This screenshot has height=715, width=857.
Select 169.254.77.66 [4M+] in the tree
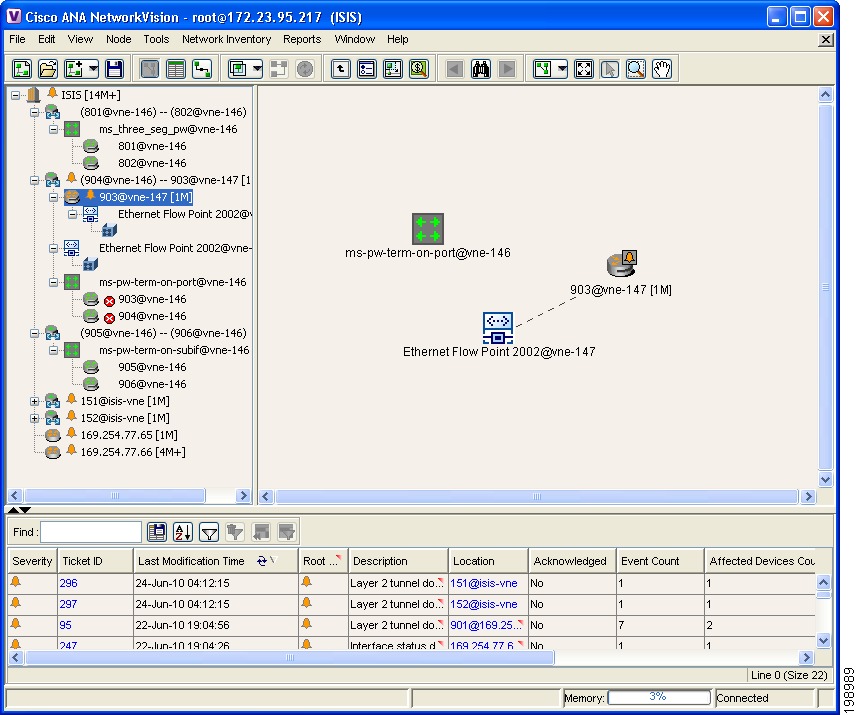(133, 452)
